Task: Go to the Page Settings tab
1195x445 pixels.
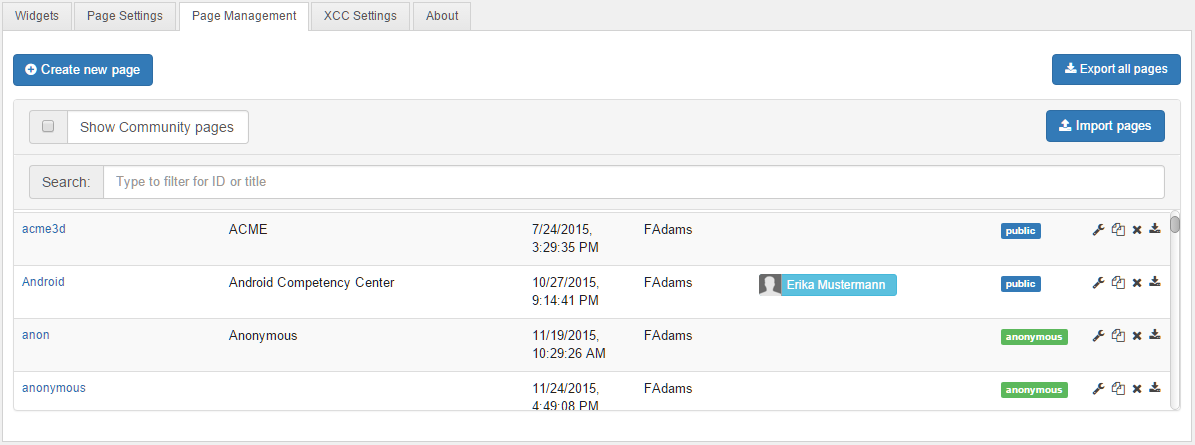Action: pos(125,16)
